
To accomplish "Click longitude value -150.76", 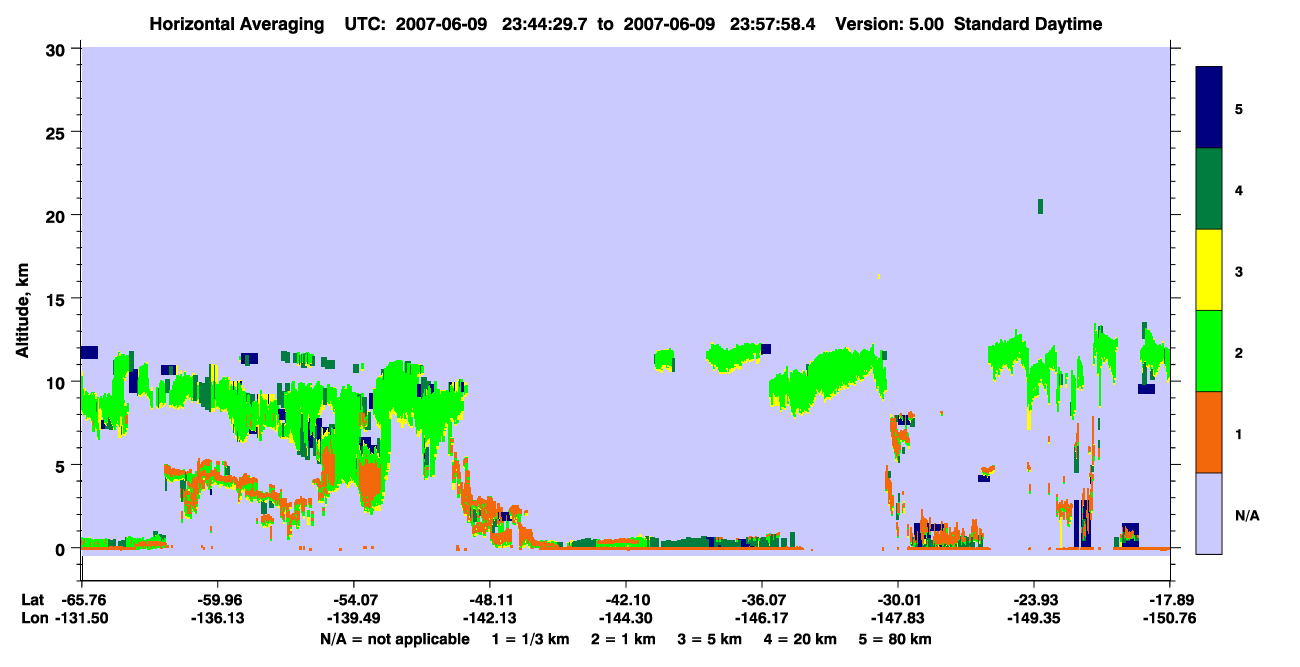I will 1169,618.
